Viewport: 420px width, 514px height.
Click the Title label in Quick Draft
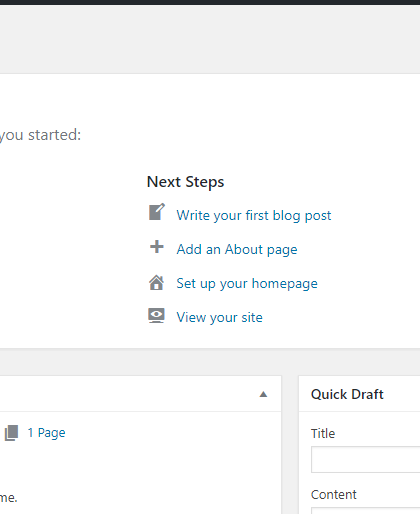point(323,434)
